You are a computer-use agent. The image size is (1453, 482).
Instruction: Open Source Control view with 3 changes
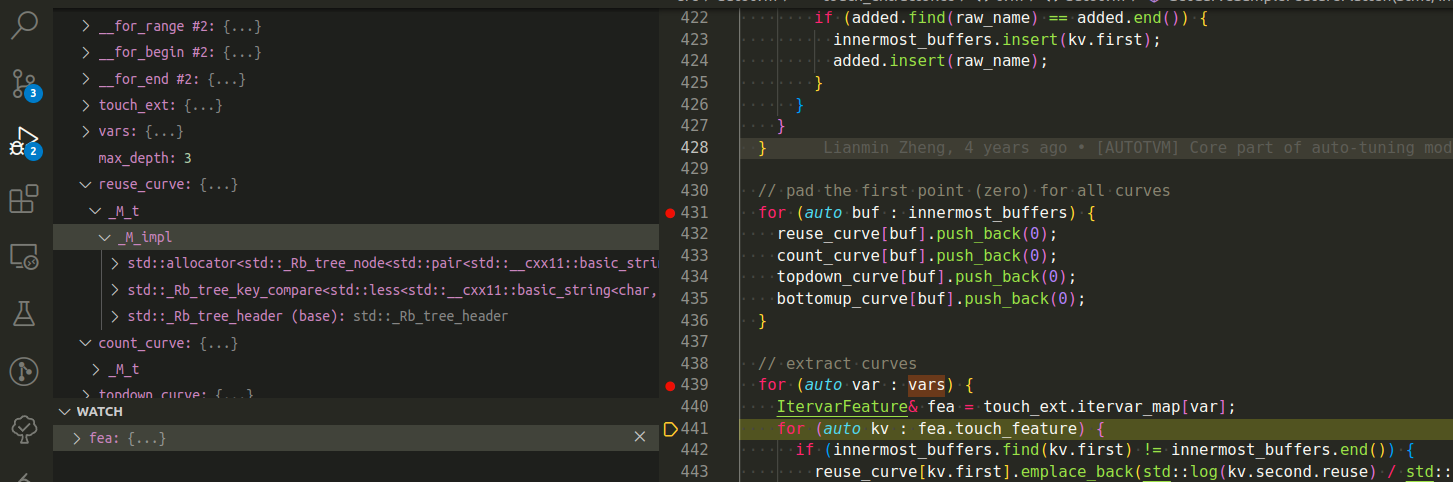pos(25,83)
